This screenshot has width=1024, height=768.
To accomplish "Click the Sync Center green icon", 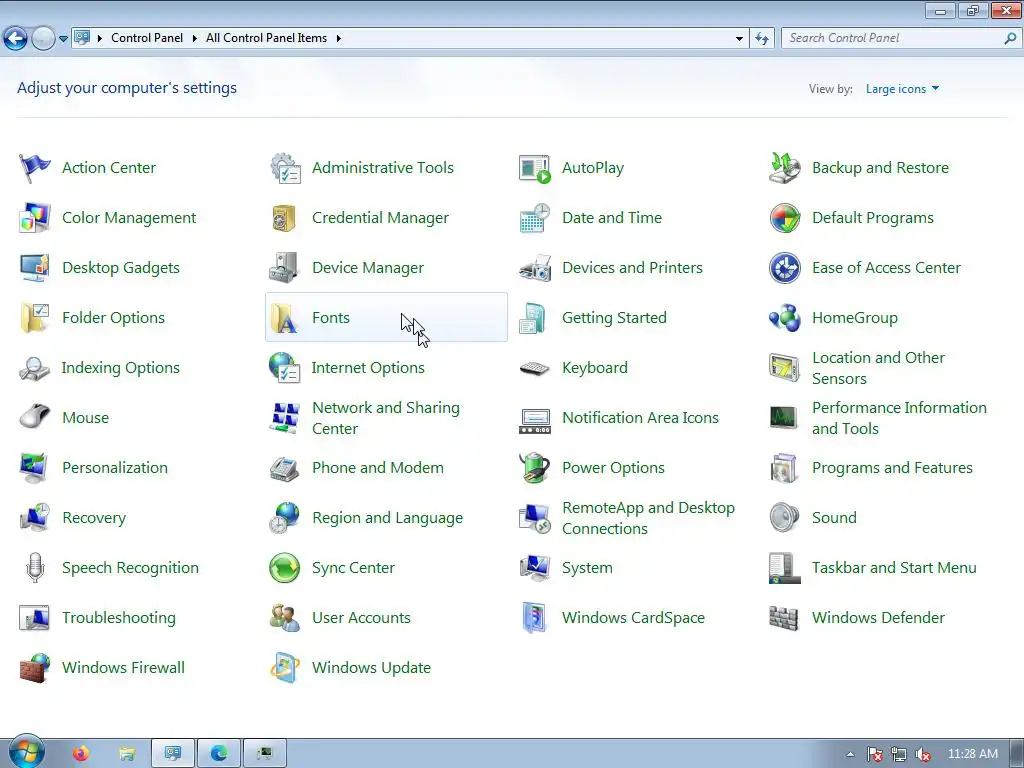I will pos(285,568).
